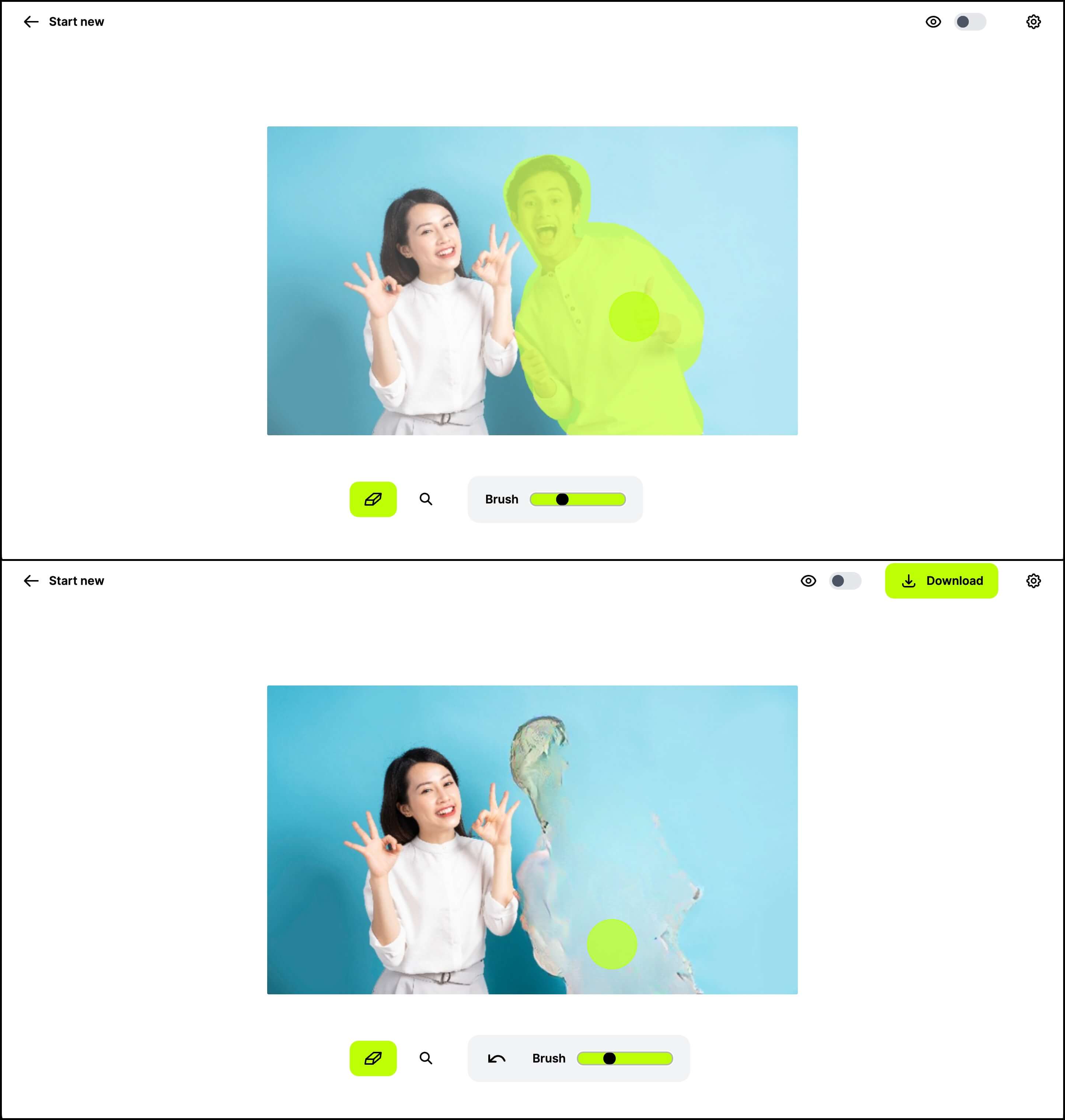Click the Brush size slider in bottom panel
1065x1120 pixels.
coord(625,1058)
